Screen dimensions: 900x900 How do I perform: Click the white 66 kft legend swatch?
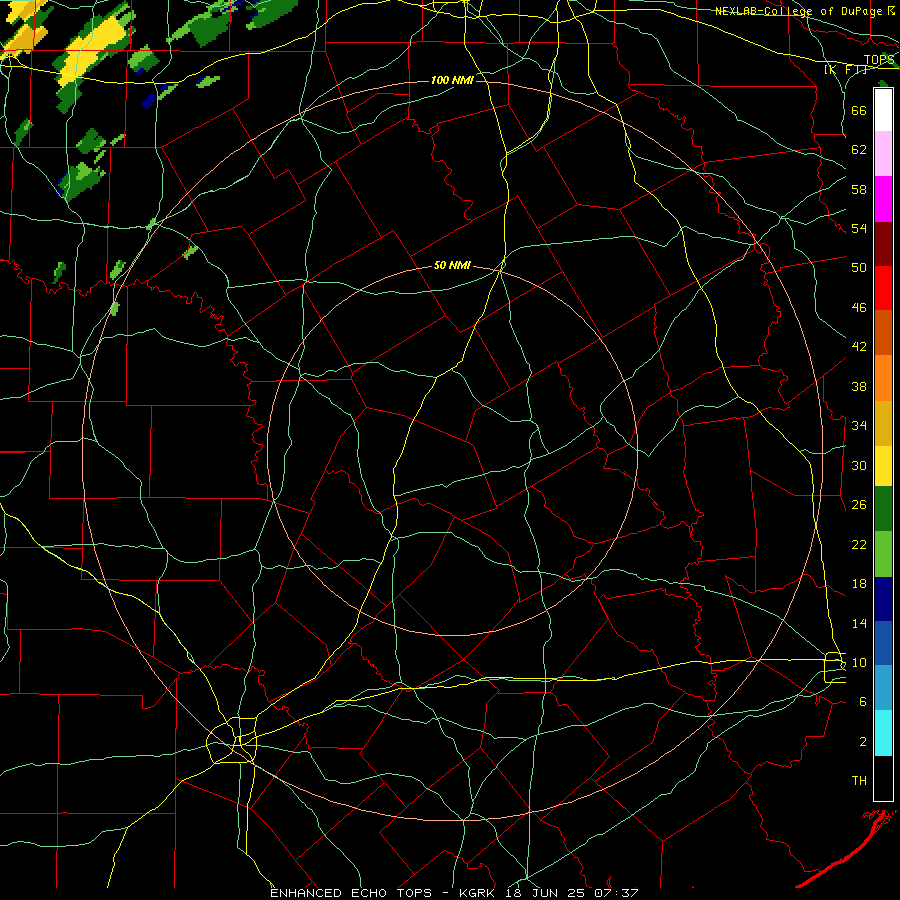883,110
